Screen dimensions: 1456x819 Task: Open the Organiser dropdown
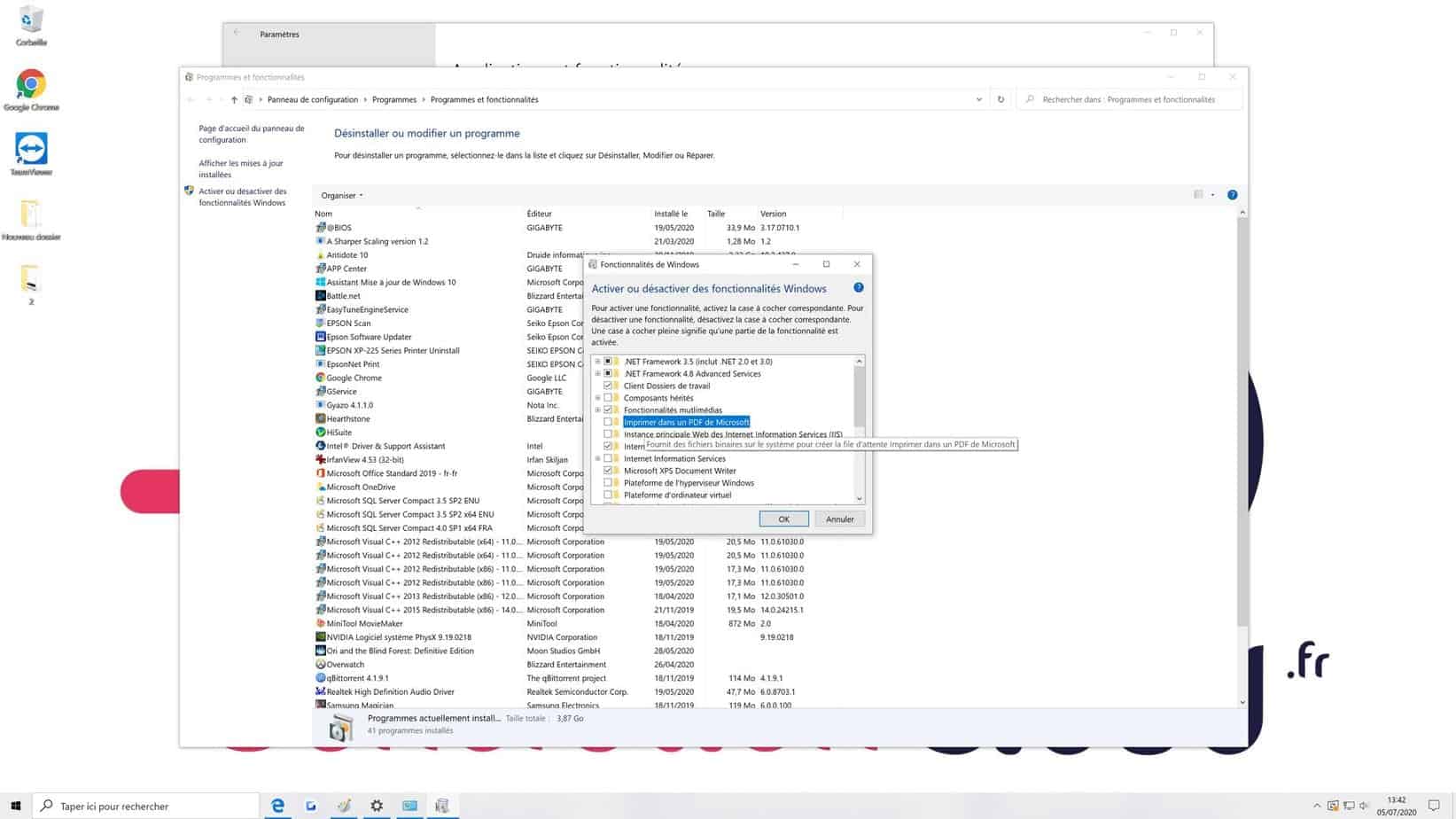pyautogui.click(x=342, y=195)
